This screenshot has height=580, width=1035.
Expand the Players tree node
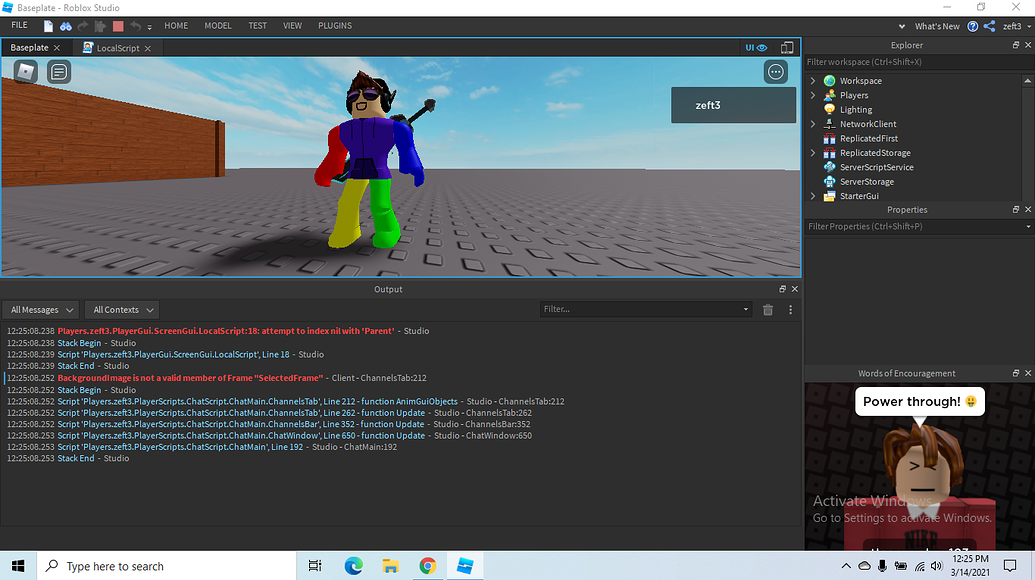click(x=813, y=95)
